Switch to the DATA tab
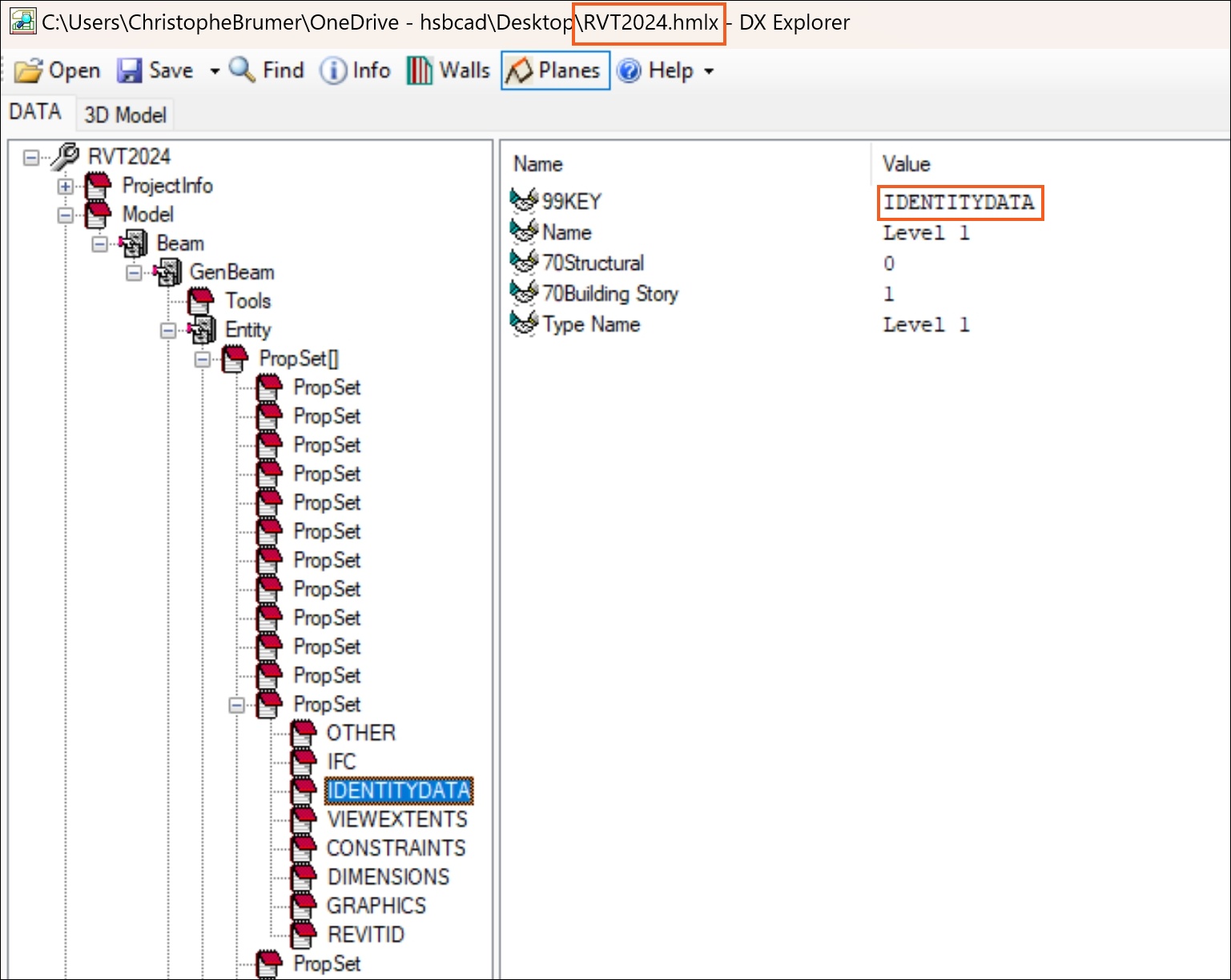This screenshot has width=1231, height=980. pos(35,111)
